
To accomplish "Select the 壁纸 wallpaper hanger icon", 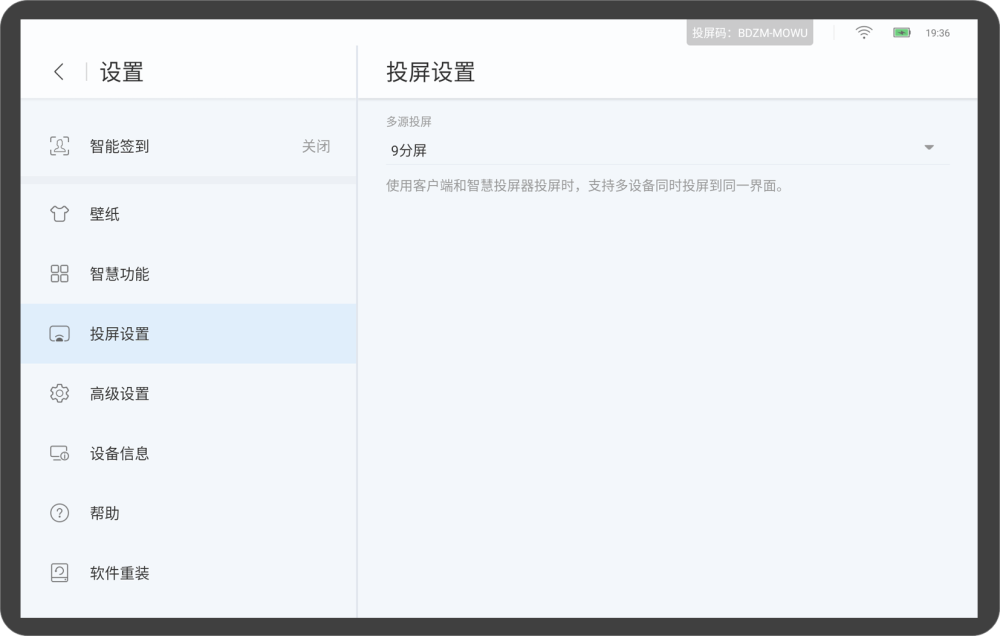I will (59, 213).
